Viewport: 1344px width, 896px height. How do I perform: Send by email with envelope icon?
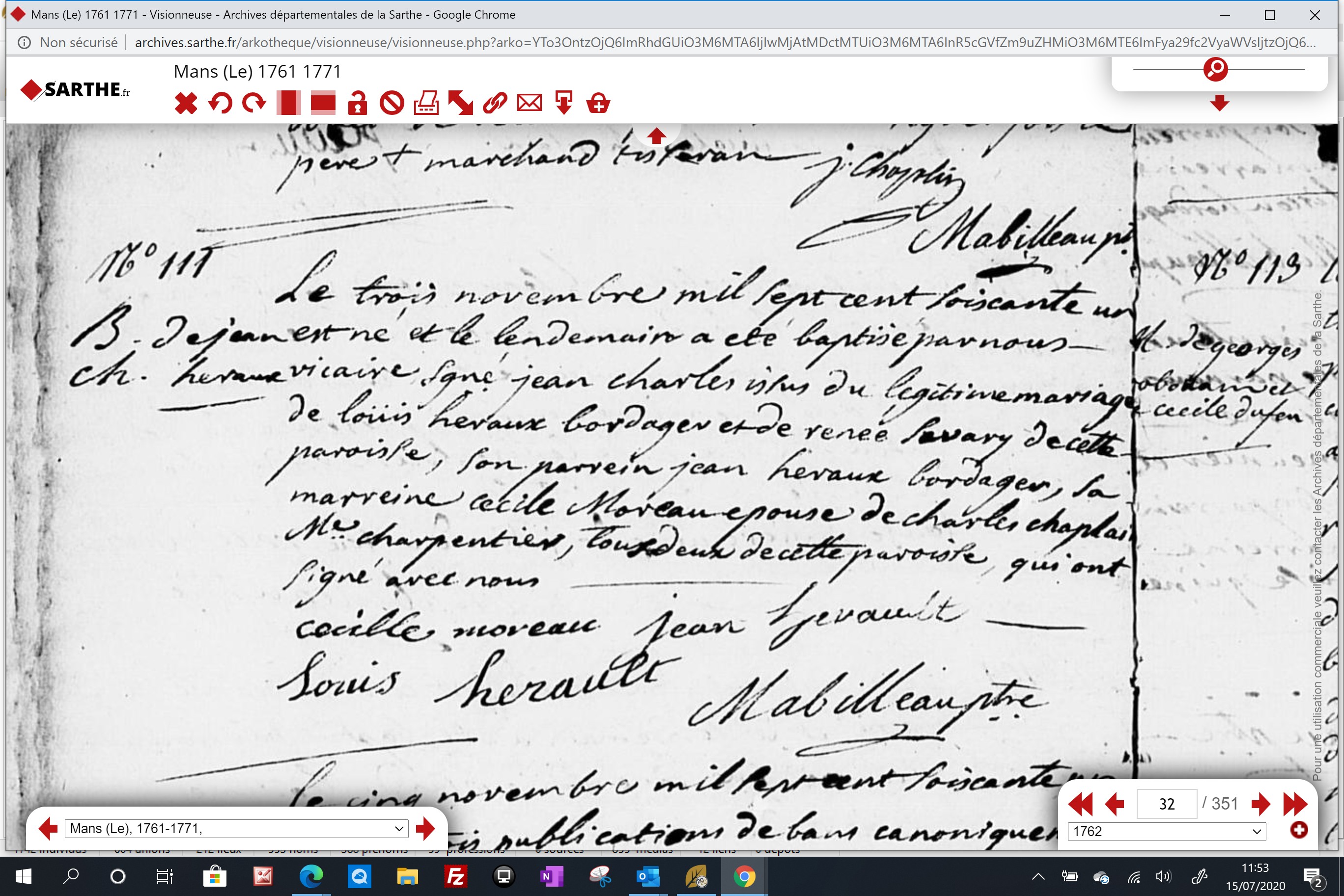pyautogui.click(x=530, y=104)
